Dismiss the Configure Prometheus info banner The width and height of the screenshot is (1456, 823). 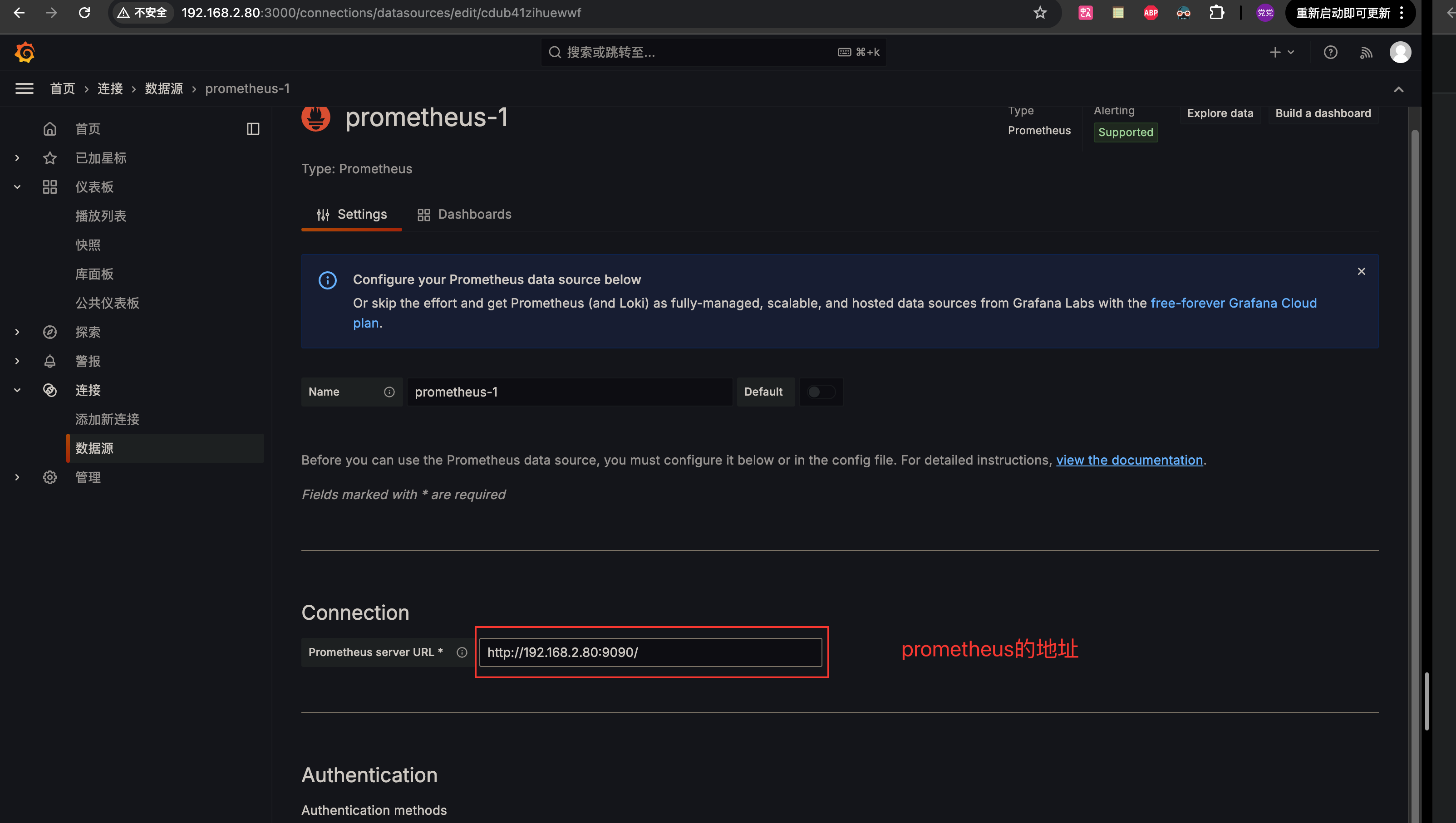[x=1361, y=271]
